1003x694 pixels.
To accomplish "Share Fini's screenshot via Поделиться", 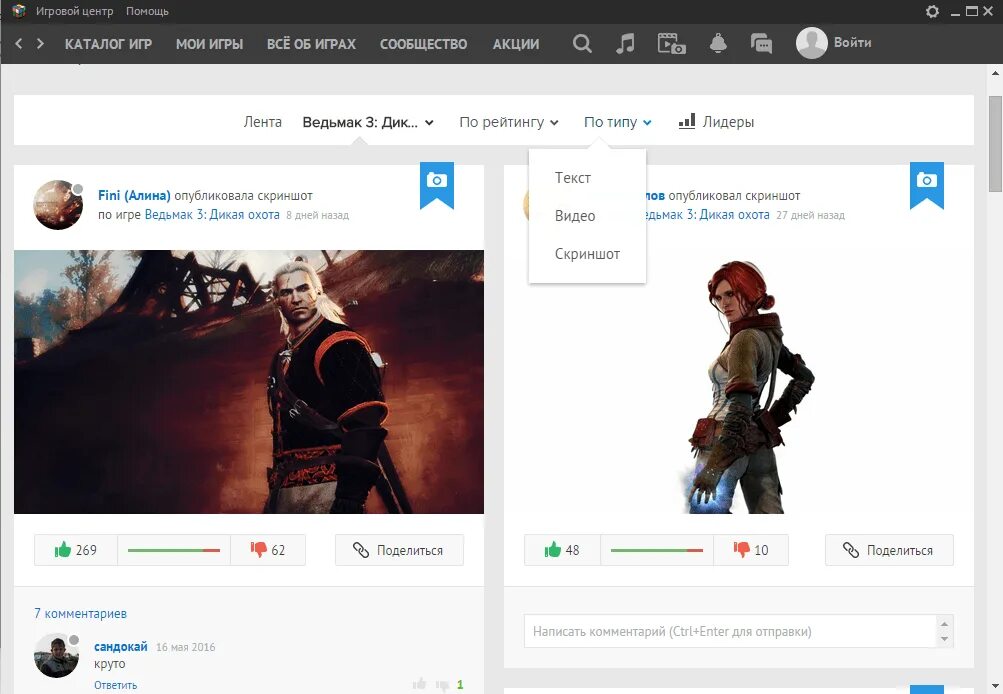I will (399, 550).
